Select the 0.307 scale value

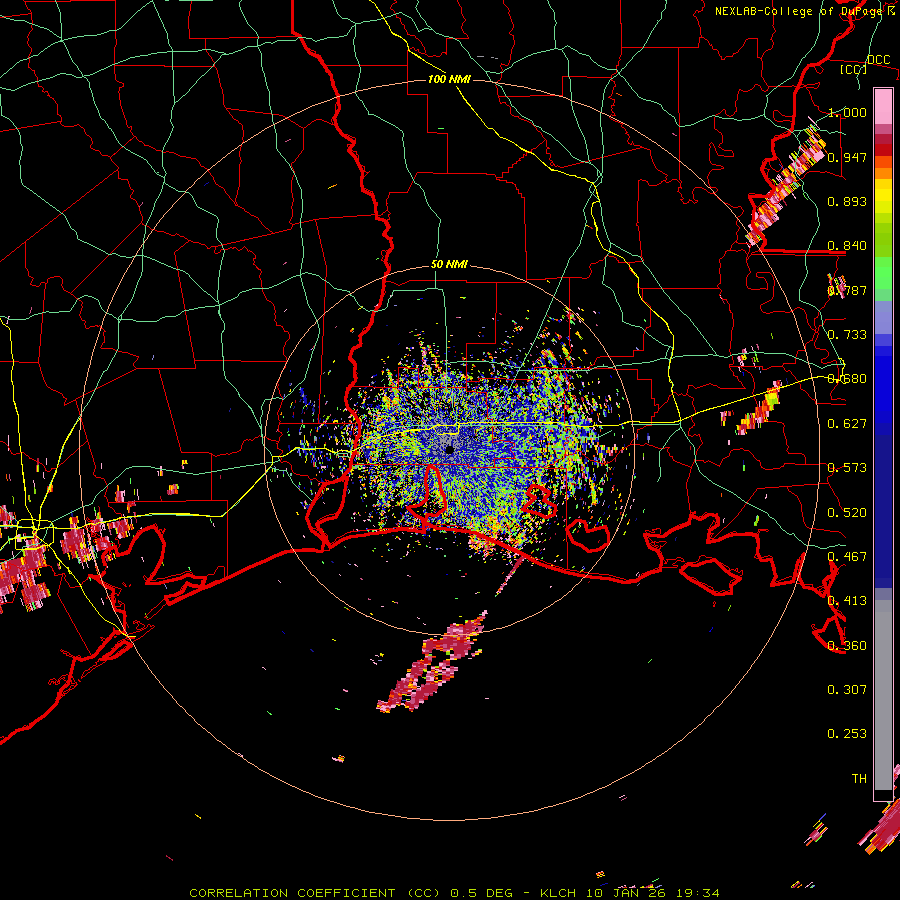tap(847, 690)
